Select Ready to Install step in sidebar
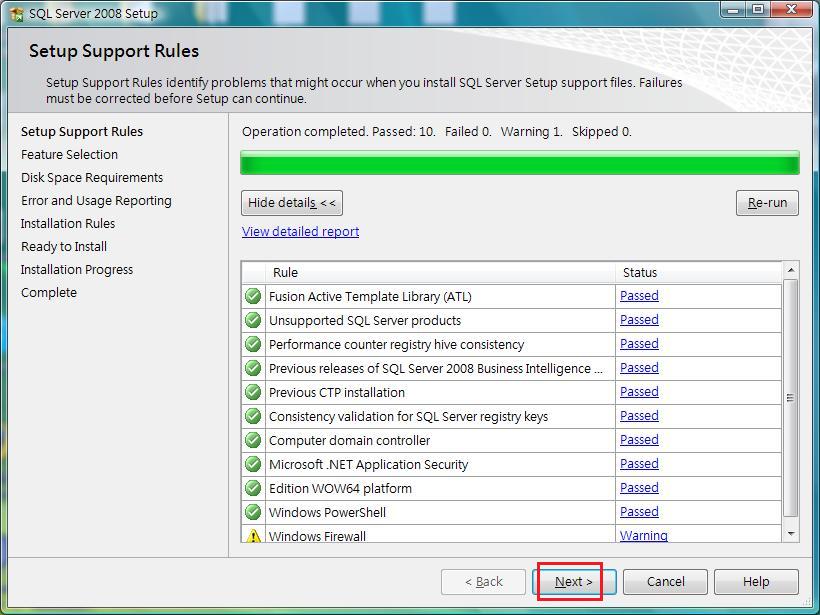This screenshot has height=615, width=820. click(64, 246)
